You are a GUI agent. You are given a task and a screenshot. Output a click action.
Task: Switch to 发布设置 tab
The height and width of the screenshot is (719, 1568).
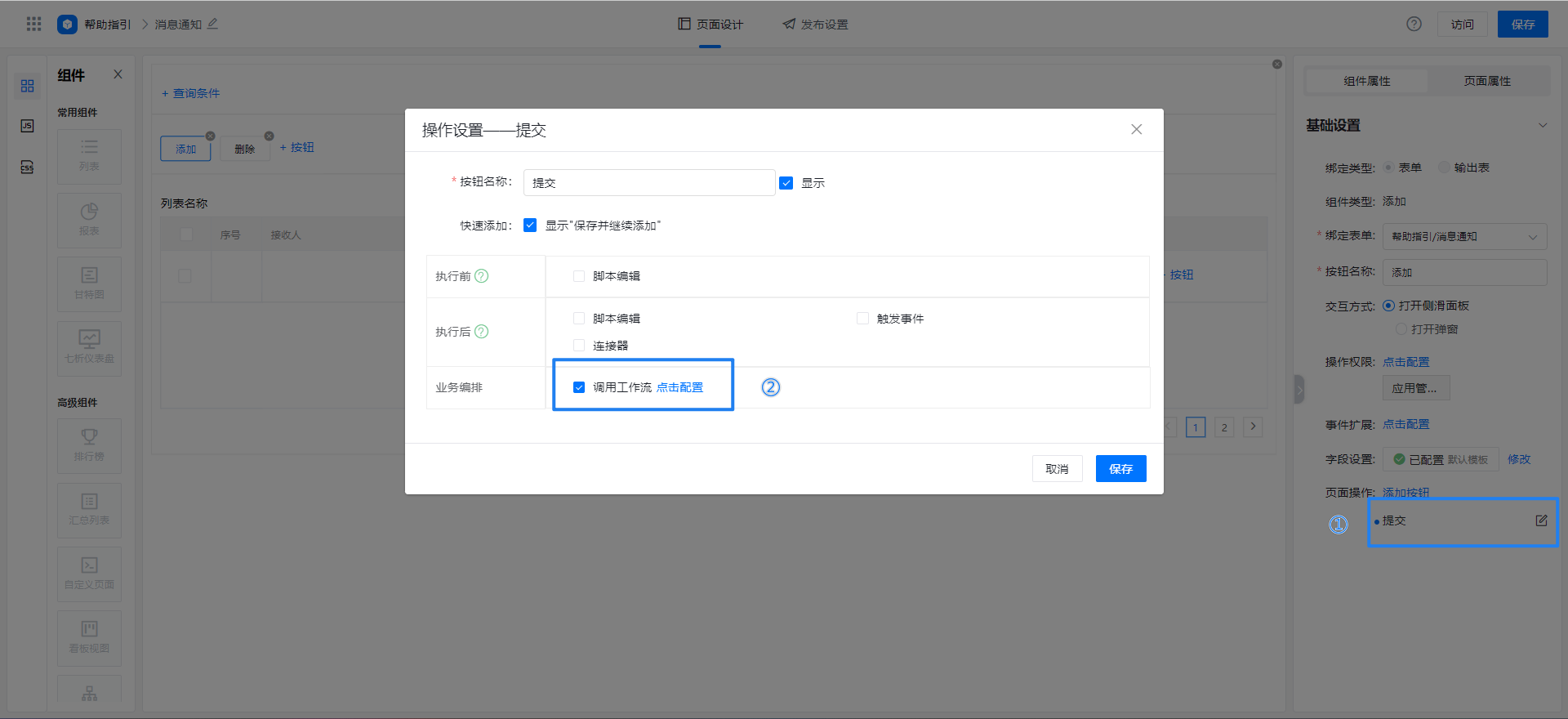[x=815, y=25]
